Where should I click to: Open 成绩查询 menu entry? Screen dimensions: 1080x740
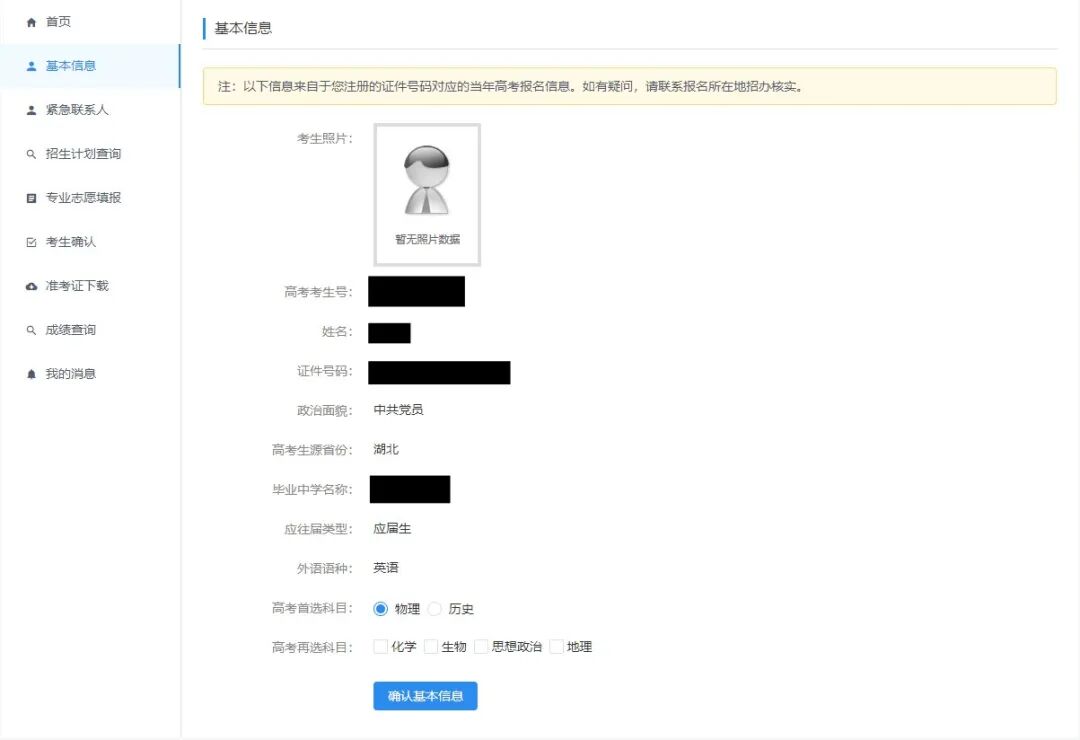pos(90,331)
